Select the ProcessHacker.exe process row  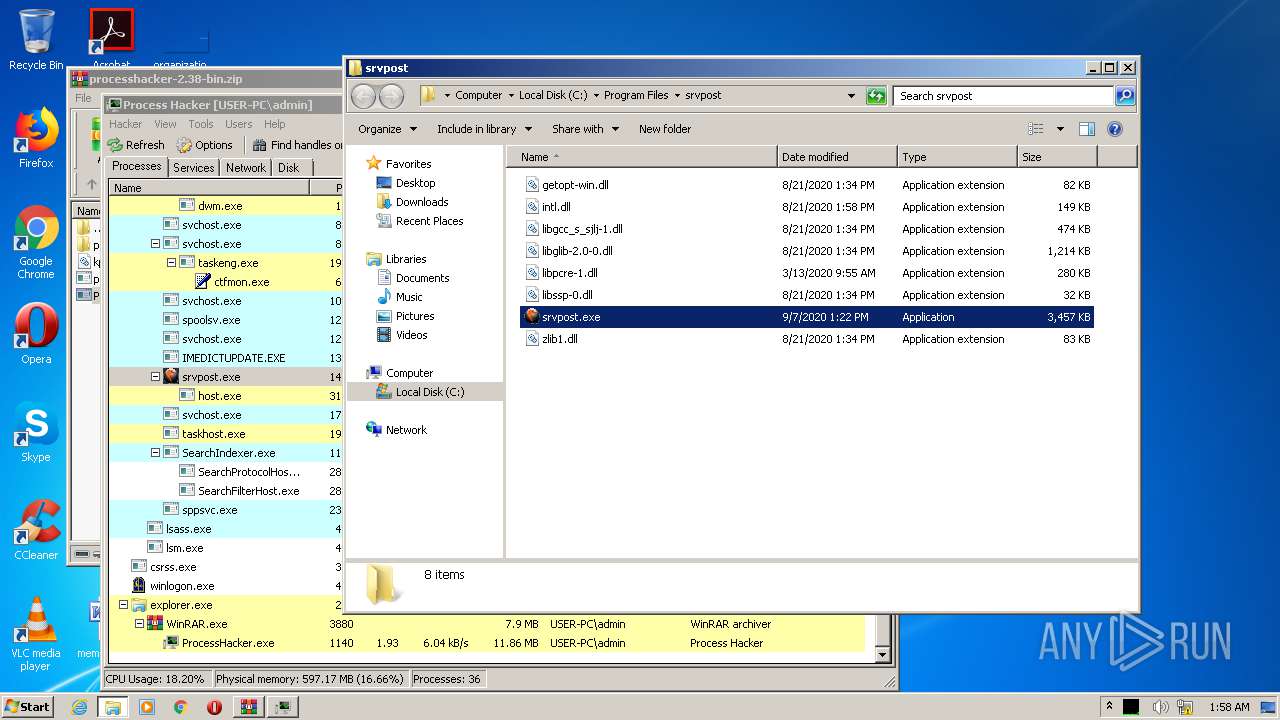[486, 643]
